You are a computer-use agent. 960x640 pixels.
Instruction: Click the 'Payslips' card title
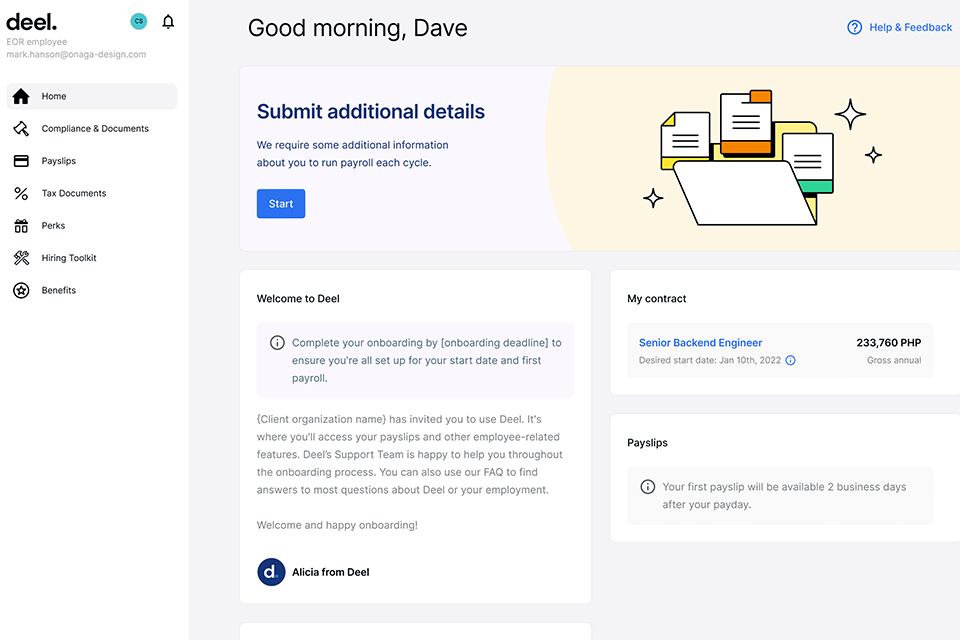[647, 443]
